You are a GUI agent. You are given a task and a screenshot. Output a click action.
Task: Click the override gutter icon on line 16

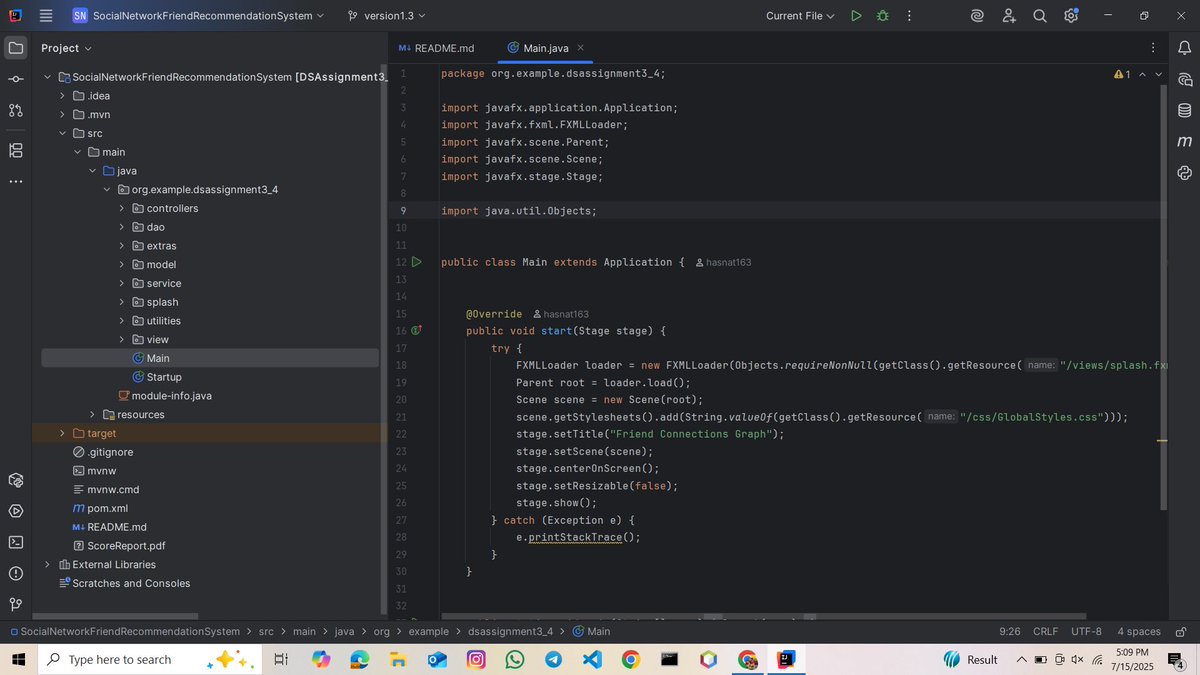416,330
